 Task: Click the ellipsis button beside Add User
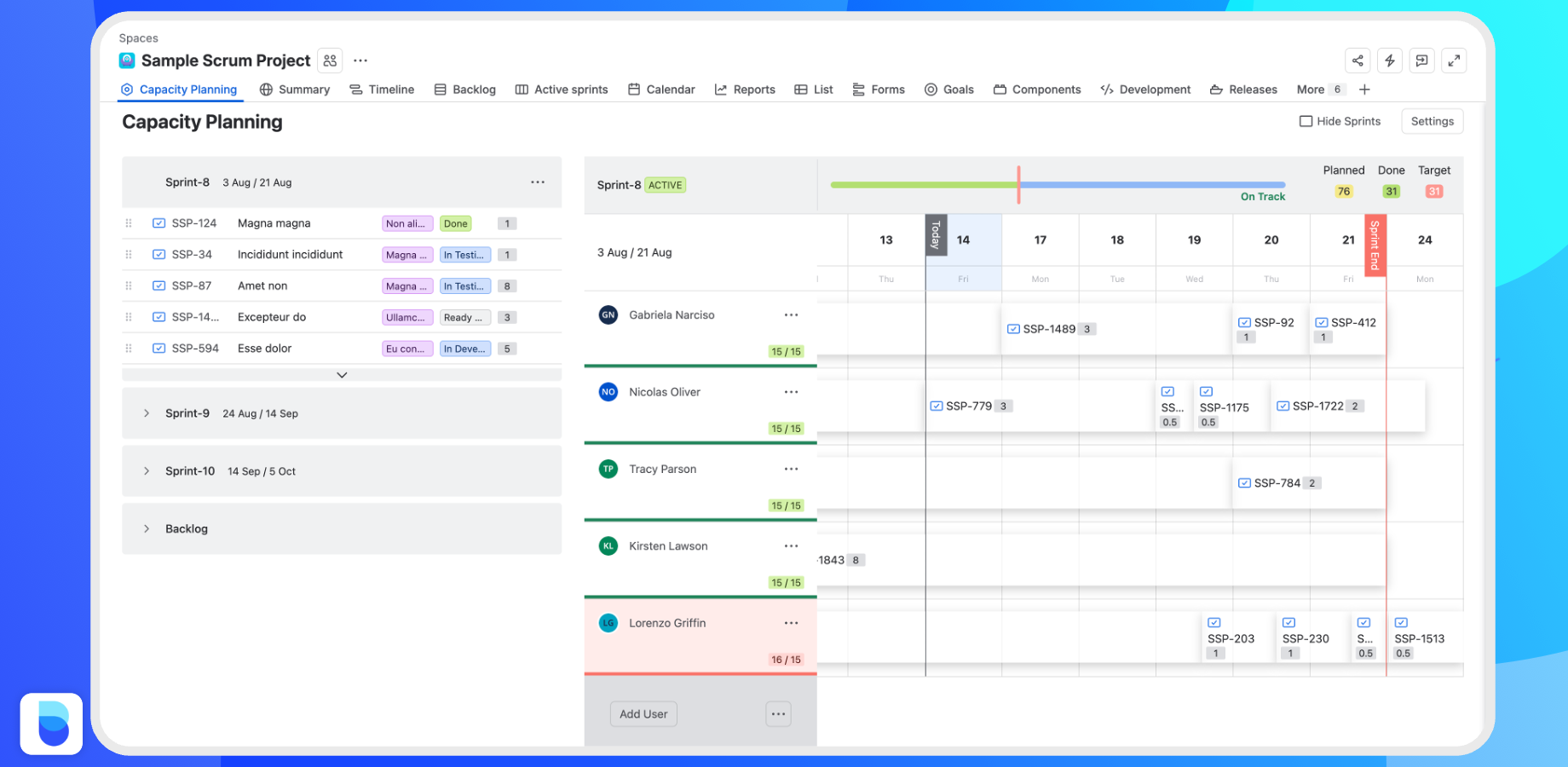click(778, 714)
